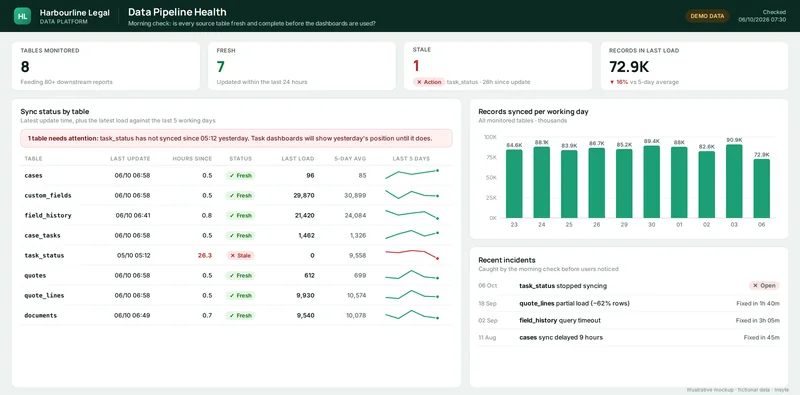
Task: Select the cases table row name
Action: coord(34,176)
